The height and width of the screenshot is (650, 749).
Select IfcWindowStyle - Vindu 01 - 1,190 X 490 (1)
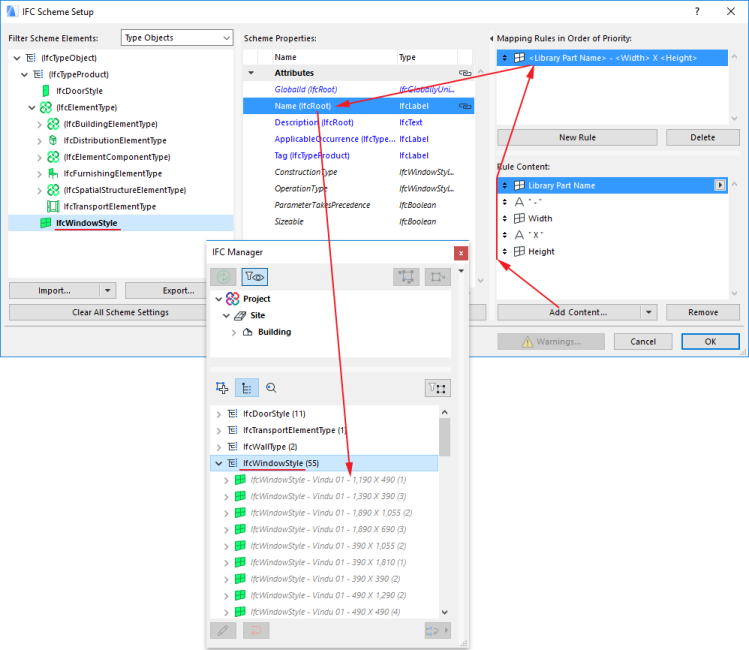coord(329,480)
